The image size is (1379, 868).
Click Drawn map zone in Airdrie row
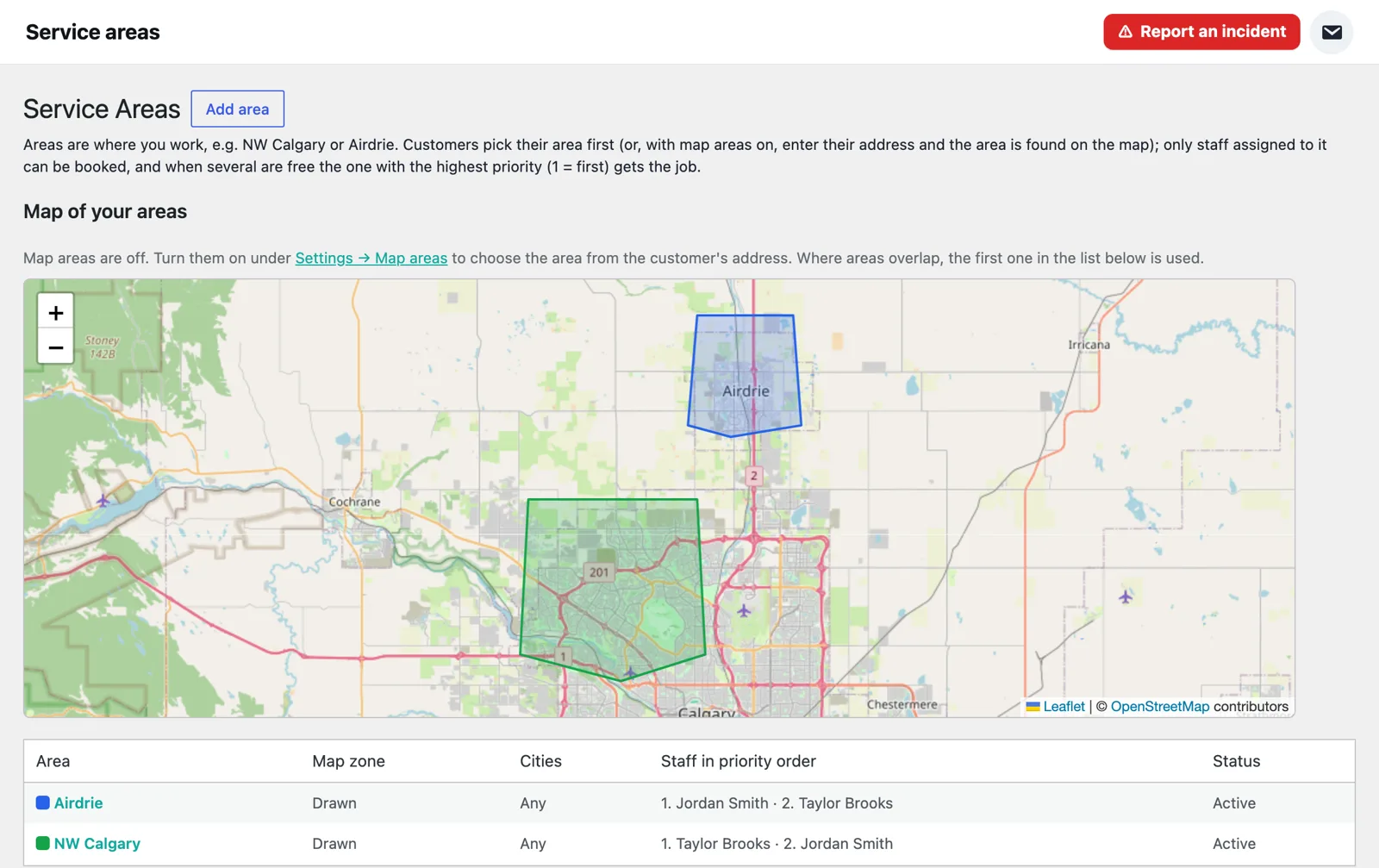coord(334,802)
